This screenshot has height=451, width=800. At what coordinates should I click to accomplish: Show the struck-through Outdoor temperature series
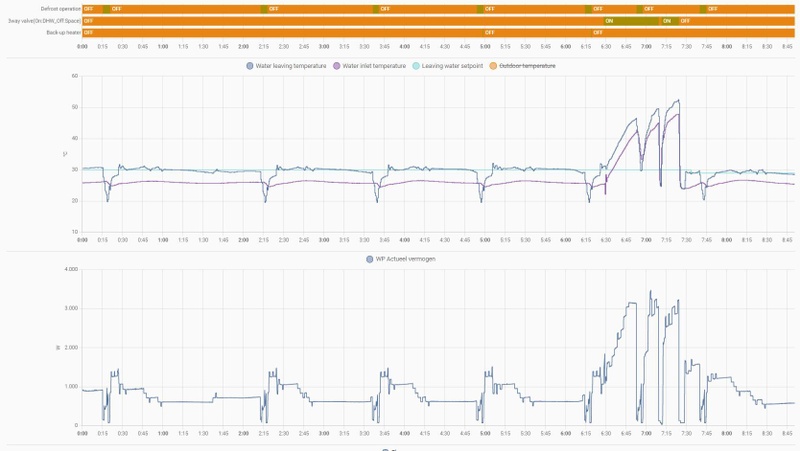coord(522,66)
